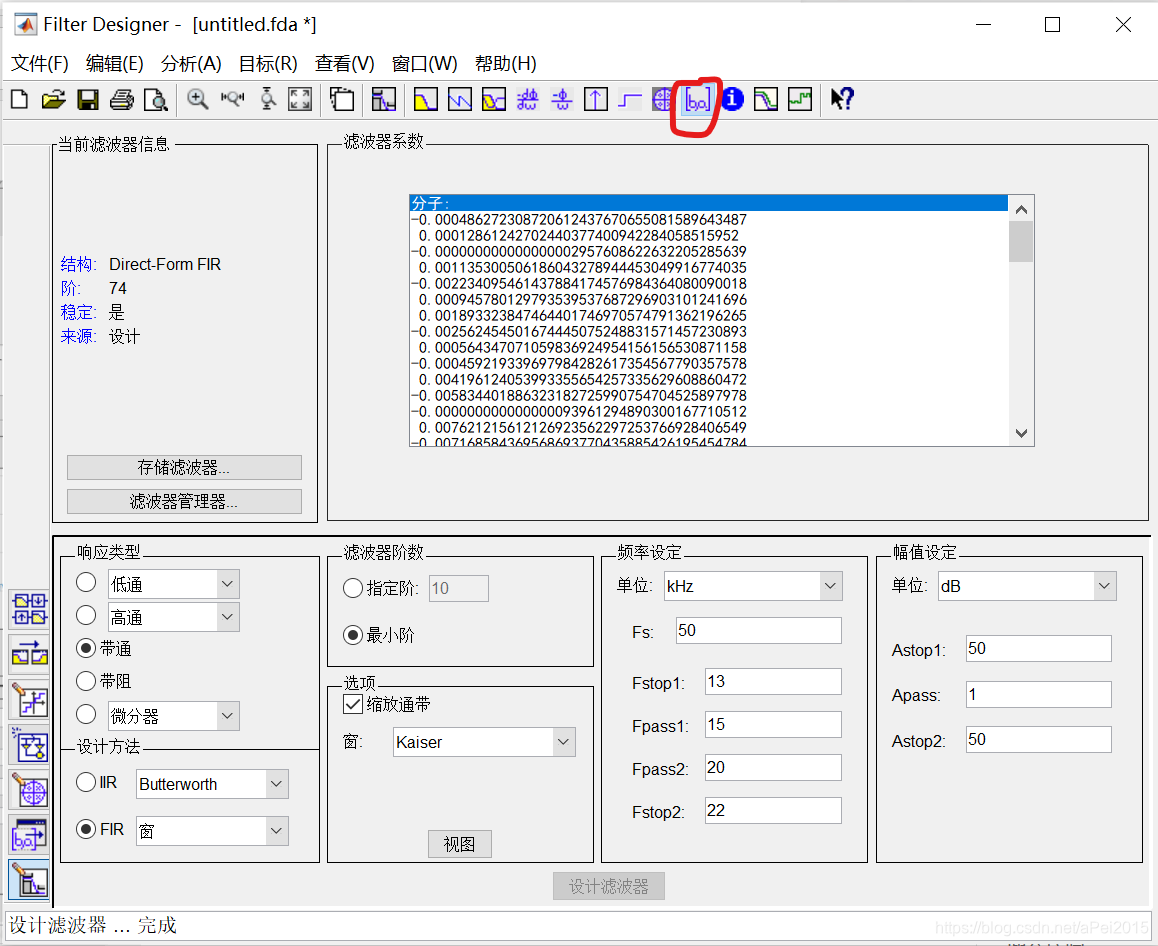Open the Butterworth IIR method dropdown
1158x946 pixels.
pos(276,784)
